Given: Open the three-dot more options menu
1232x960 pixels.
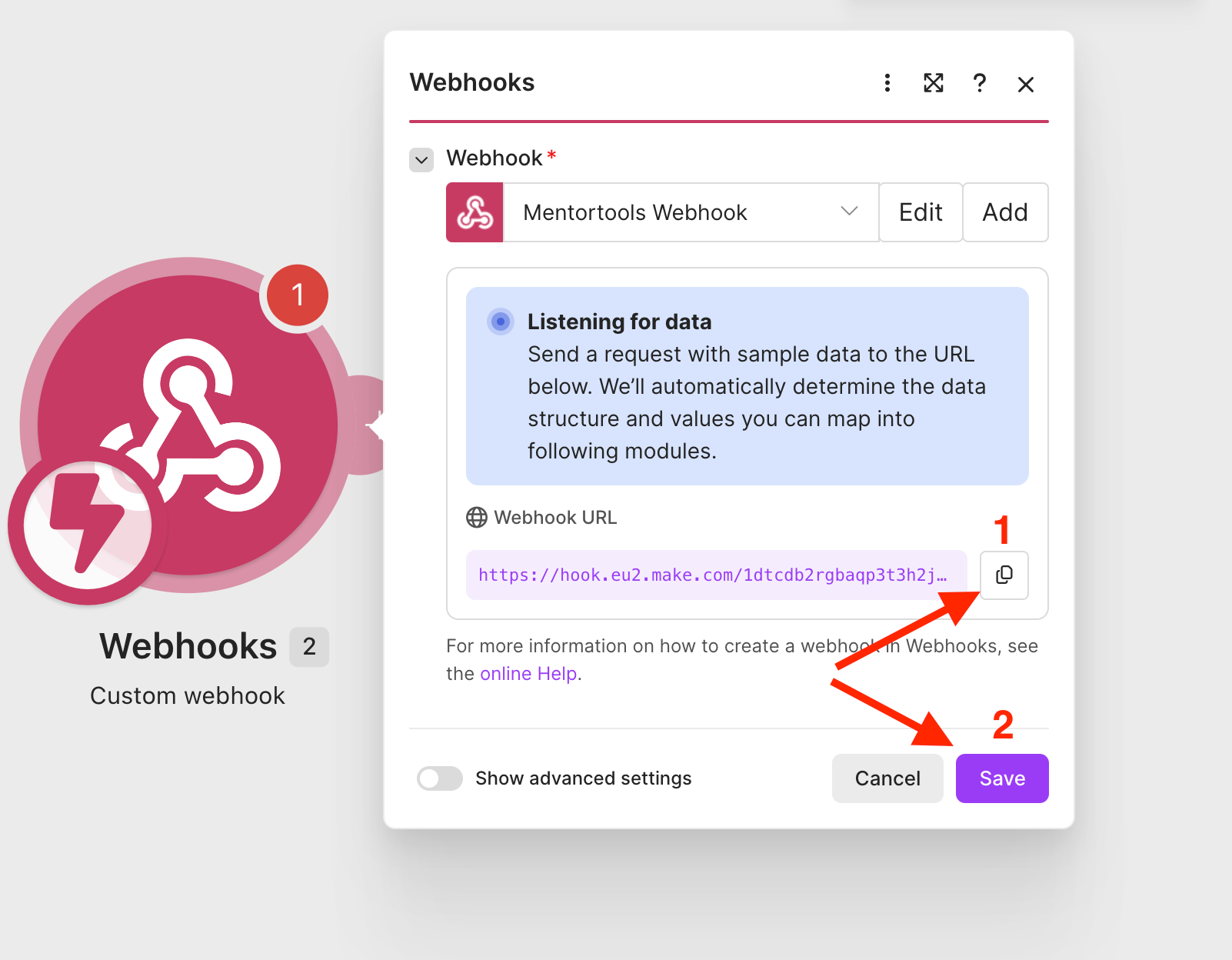Looking at the screenshot, I should (887, 83).
